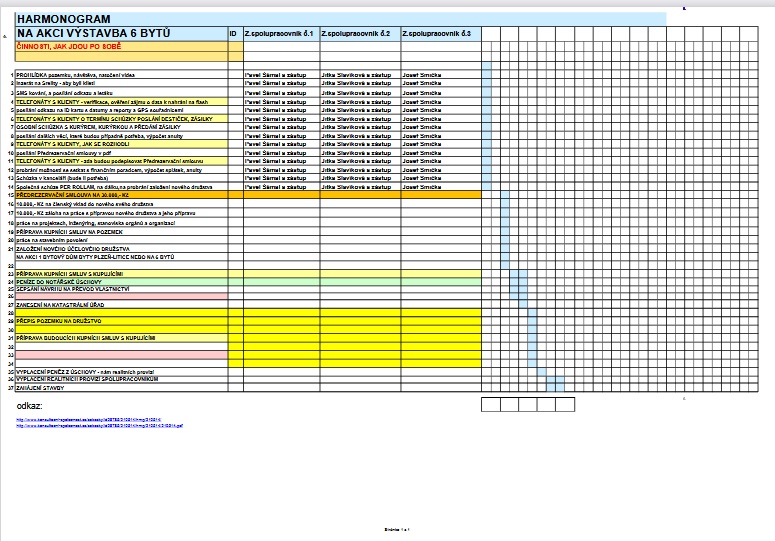Select the 'NA AKCI VÝSTAVBA 6 BYTŮ' heading

pos(122,34)
